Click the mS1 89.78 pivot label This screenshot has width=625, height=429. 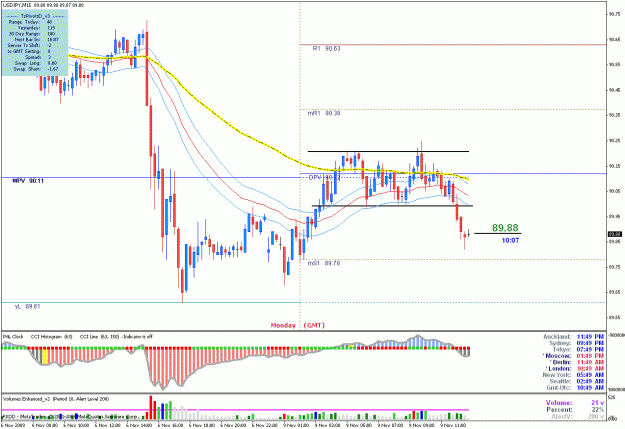pos(324,264)
